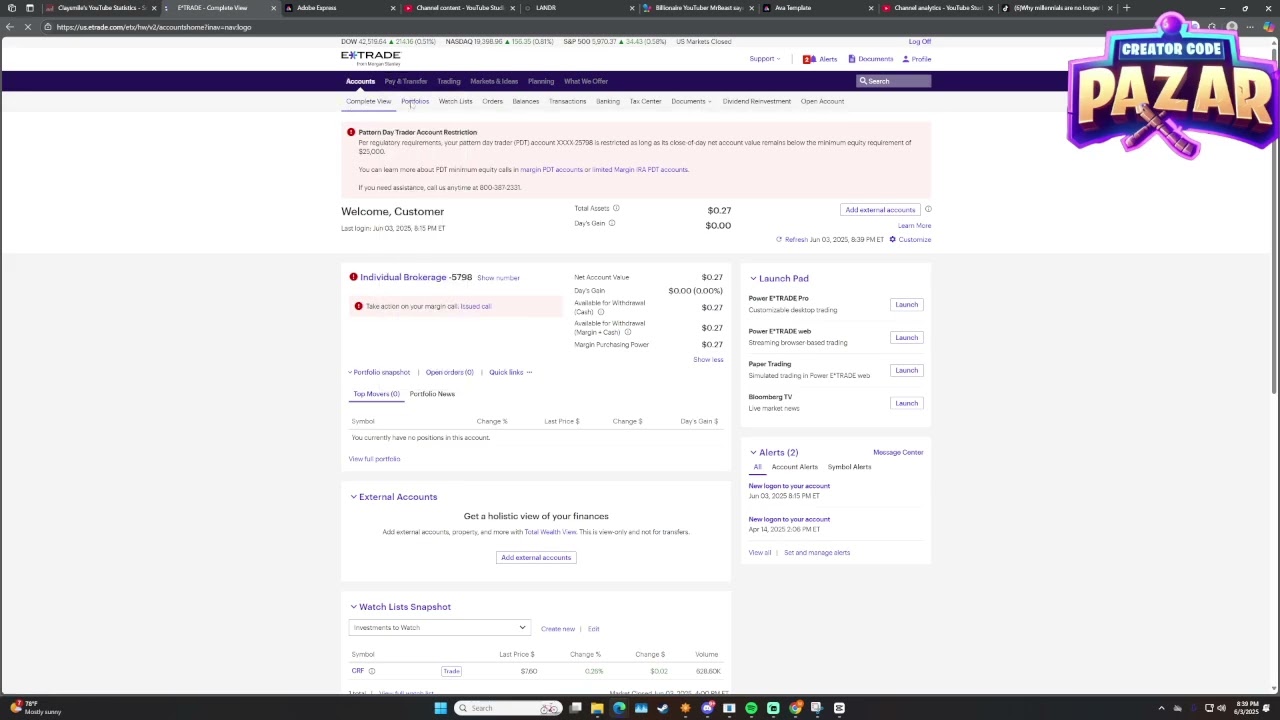Image resolution: width=1280 pixels, height=720 pixels.
Task: Click the page vertical scrollbar
Action: click(x=1274, y=220)
